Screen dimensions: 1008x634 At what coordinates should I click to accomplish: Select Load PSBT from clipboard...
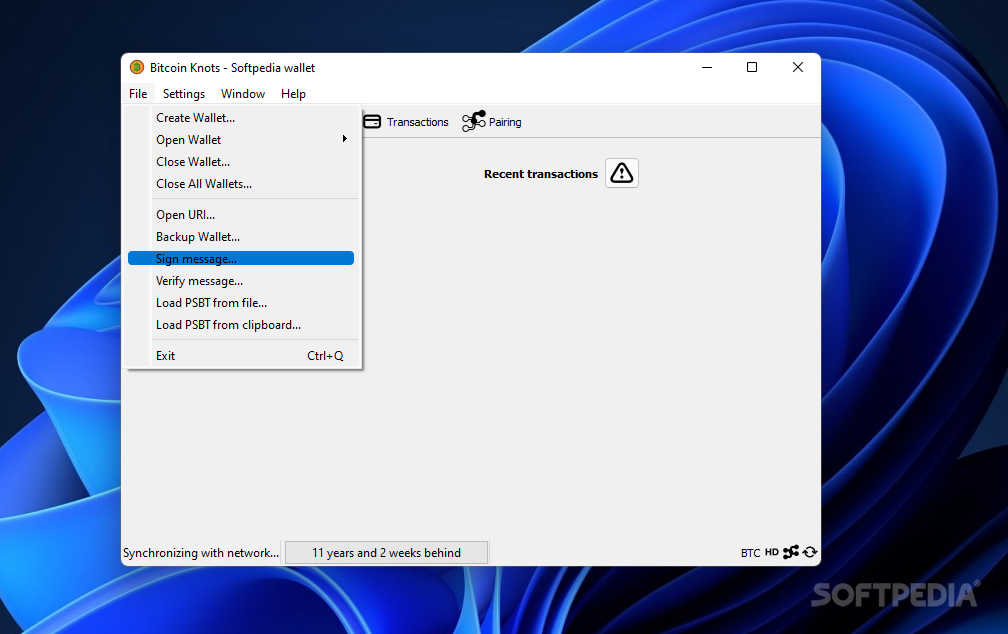(x=241, y=325)
